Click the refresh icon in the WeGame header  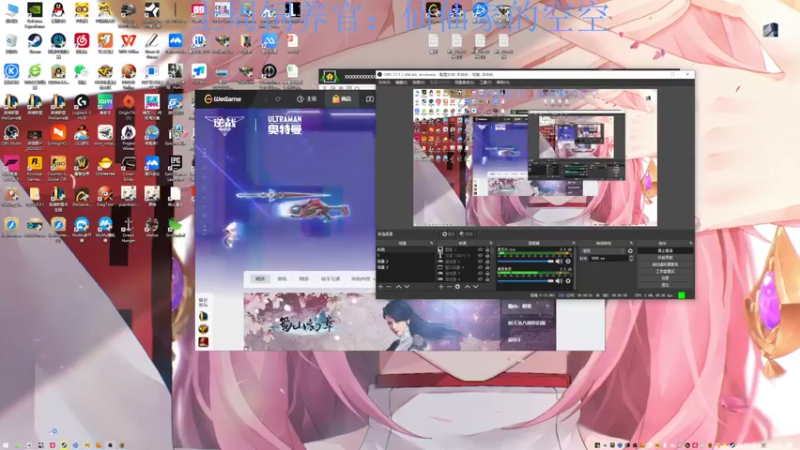pos(278,99)
